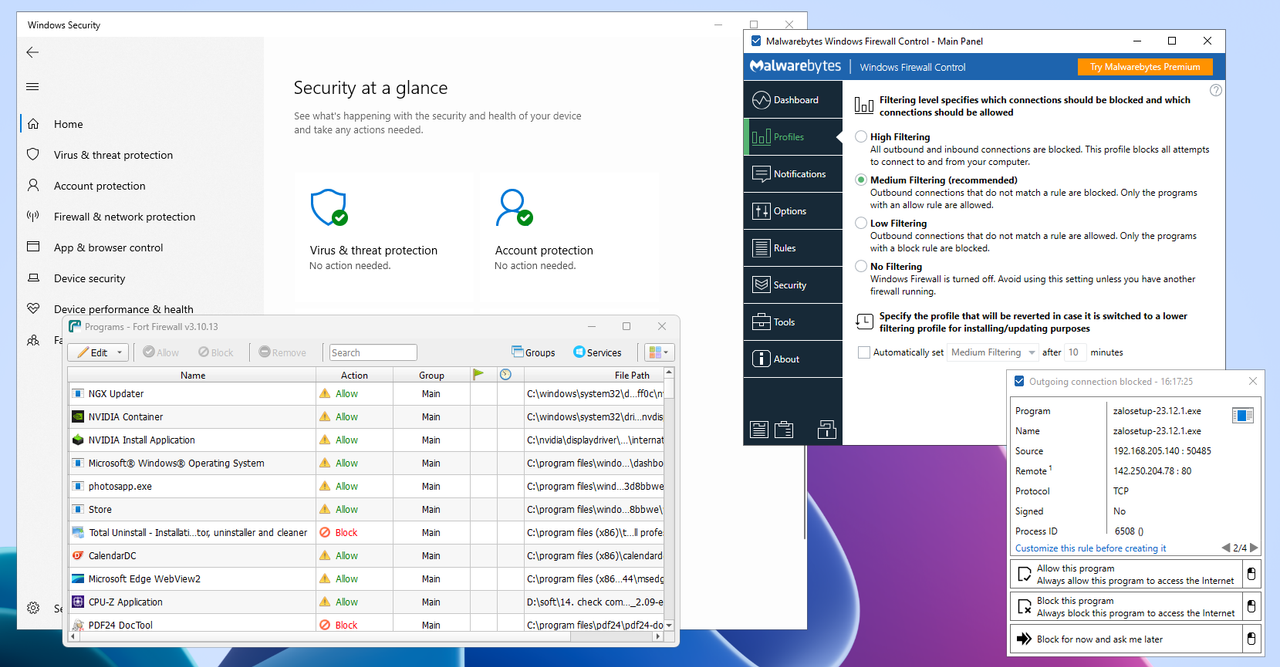Select Low Filtering profile
The image size is (1280, 667).
coord(862,223)
